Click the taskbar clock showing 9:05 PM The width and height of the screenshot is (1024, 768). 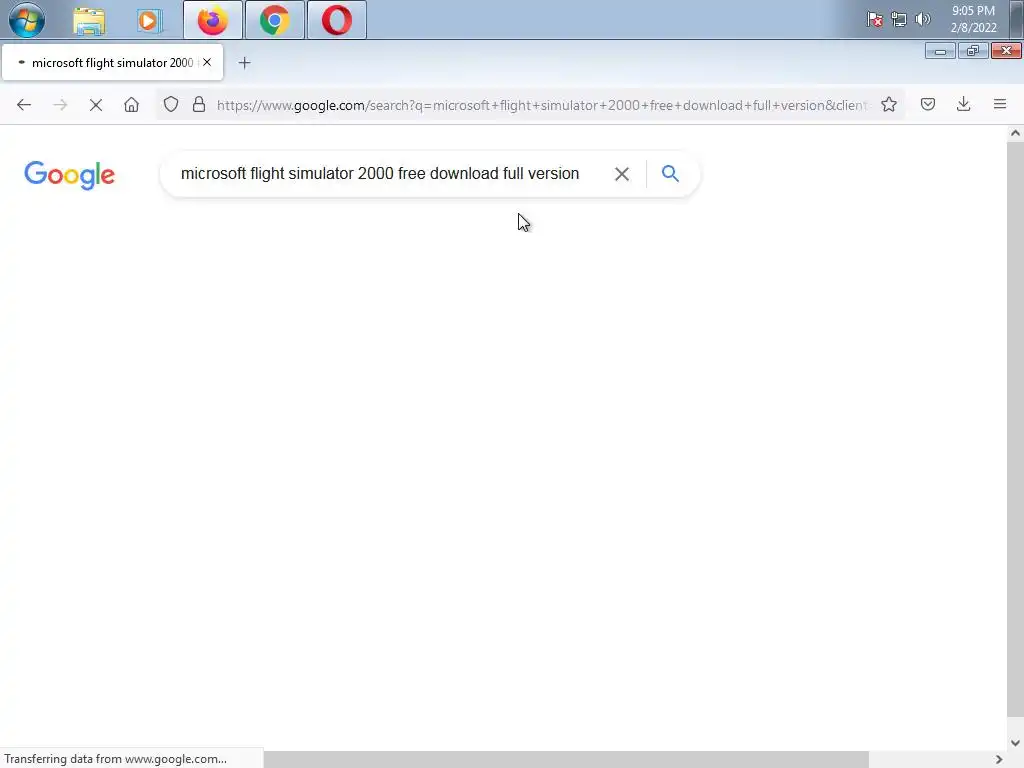[x=974, y=19]
